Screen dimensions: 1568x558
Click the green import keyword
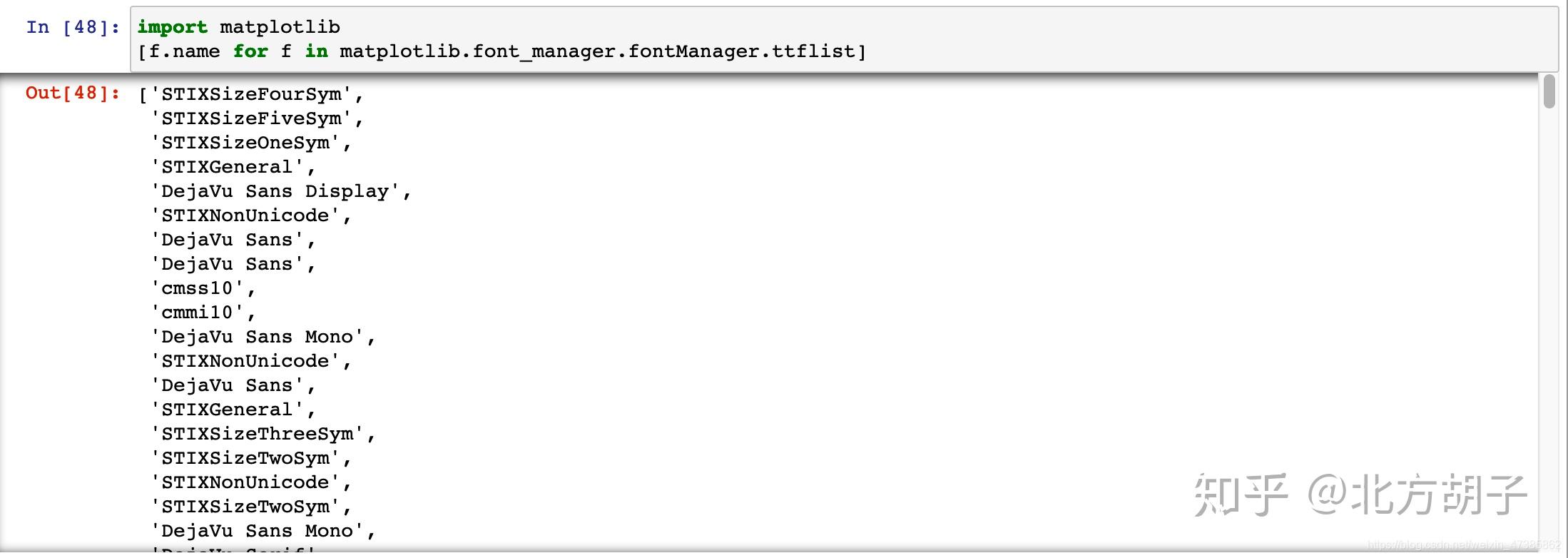tap(172, 27)
